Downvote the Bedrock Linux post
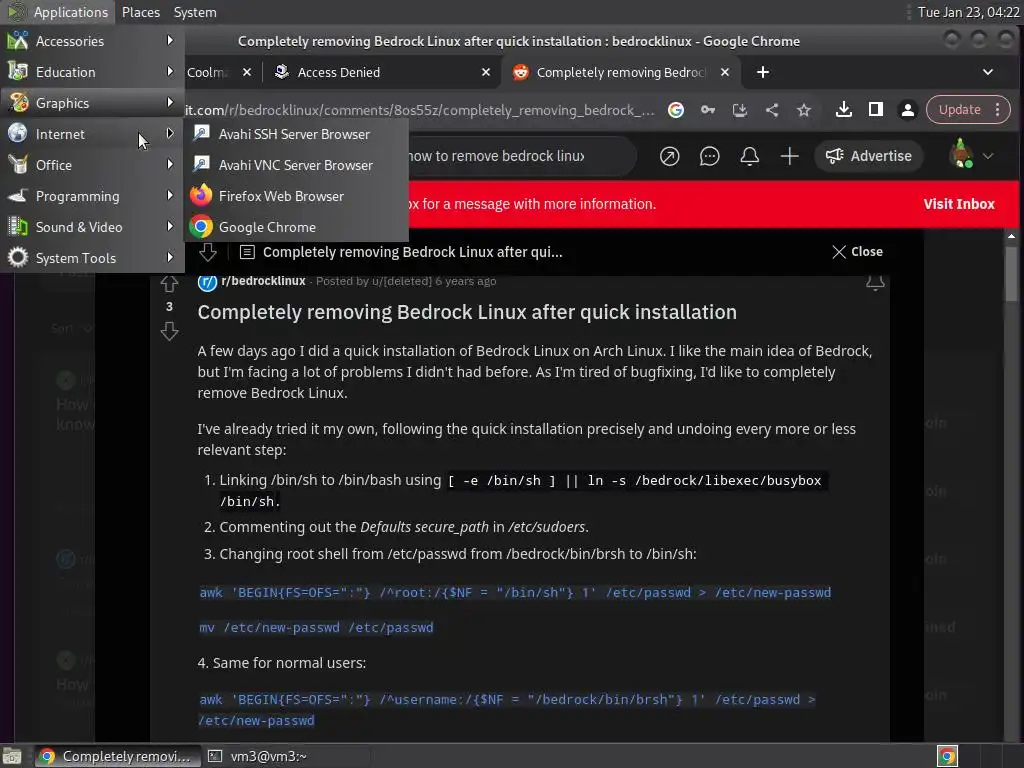1024x768 pixels. [x=169, y=332]
